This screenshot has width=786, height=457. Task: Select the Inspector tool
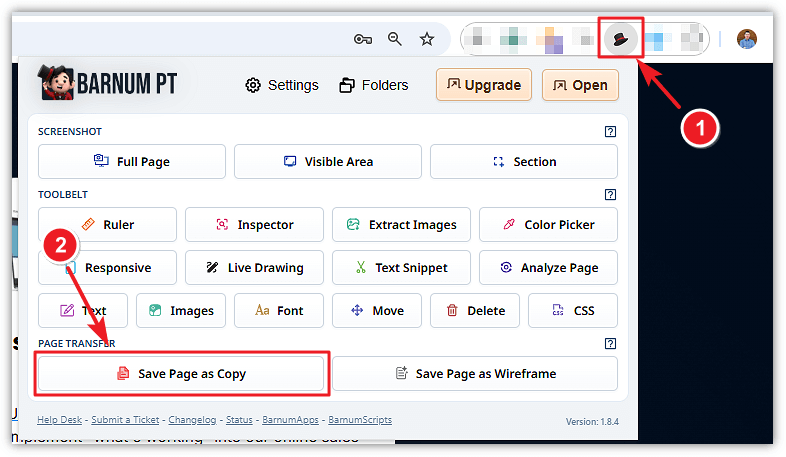pos(254,224)
